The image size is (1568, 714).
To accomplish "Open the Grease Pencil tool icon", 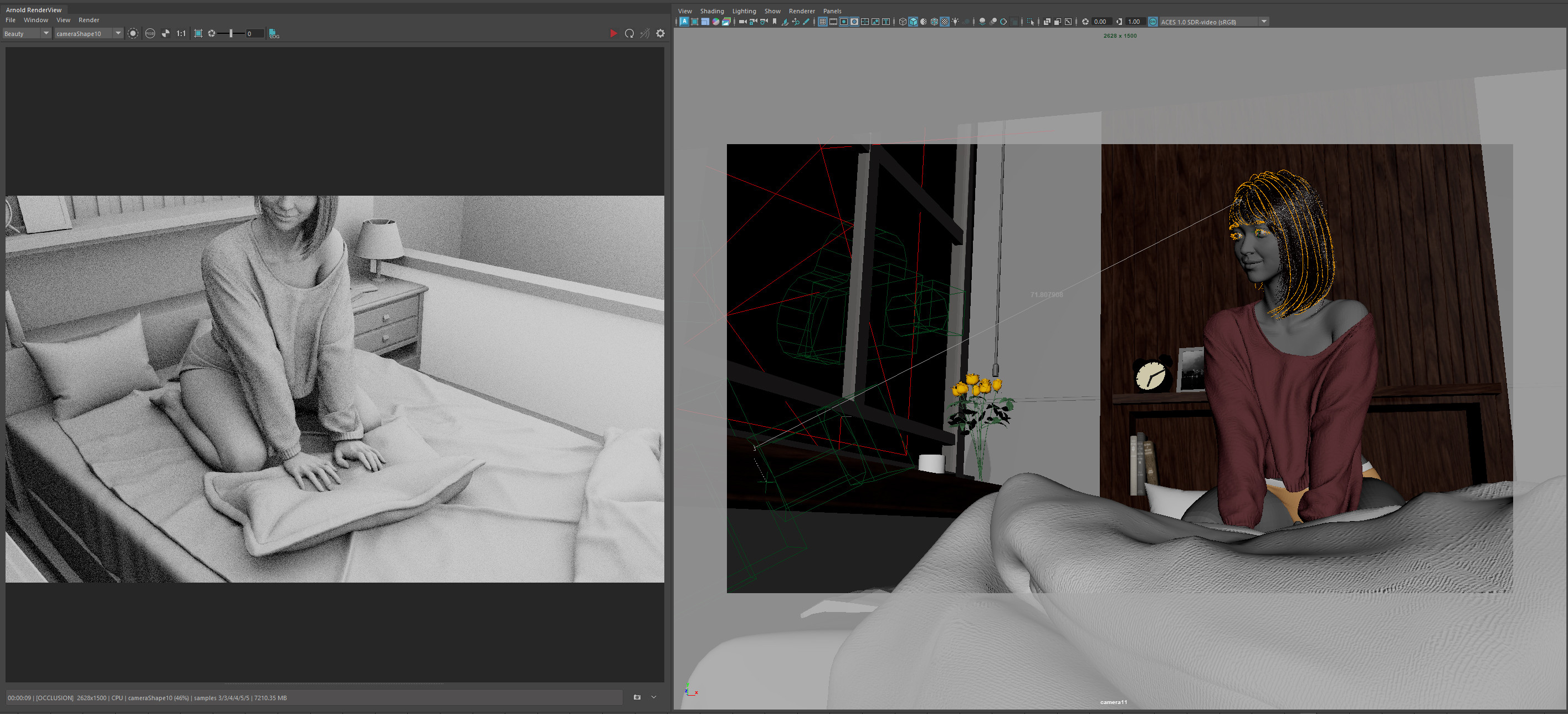I will click(806, 22).
